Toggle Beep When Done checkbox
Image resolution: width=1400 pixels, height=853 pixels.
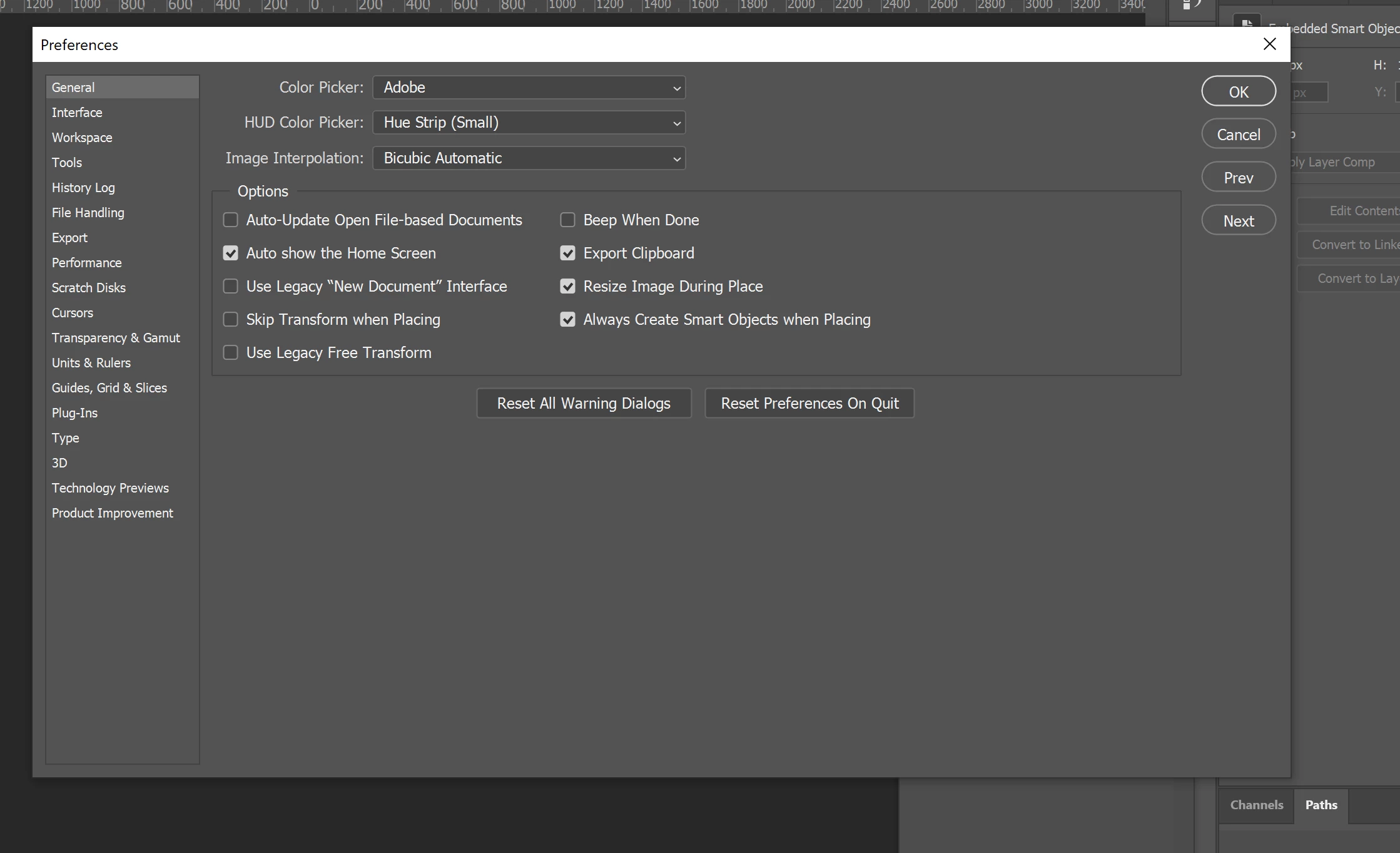567,220
